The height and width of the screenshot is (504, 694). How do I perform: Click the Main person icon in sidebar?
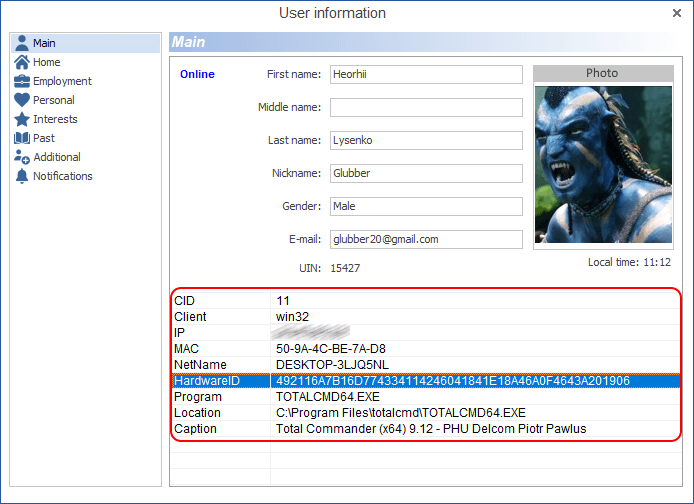[x=22, y=43]
